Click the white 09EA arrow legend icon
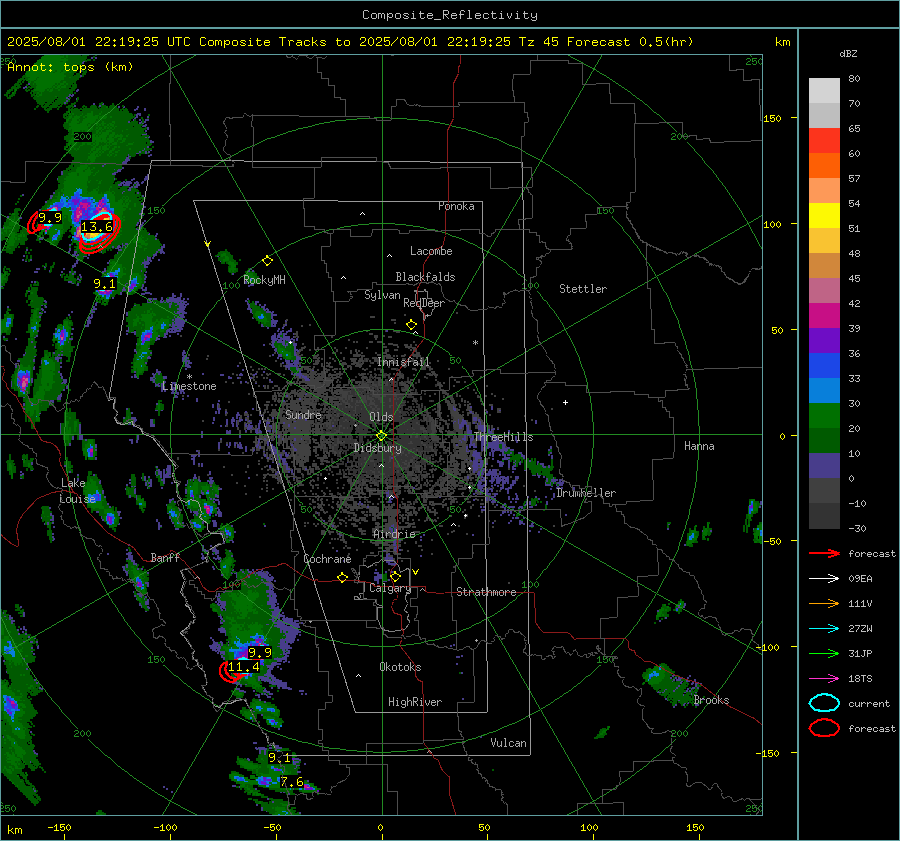 [824, 578]
